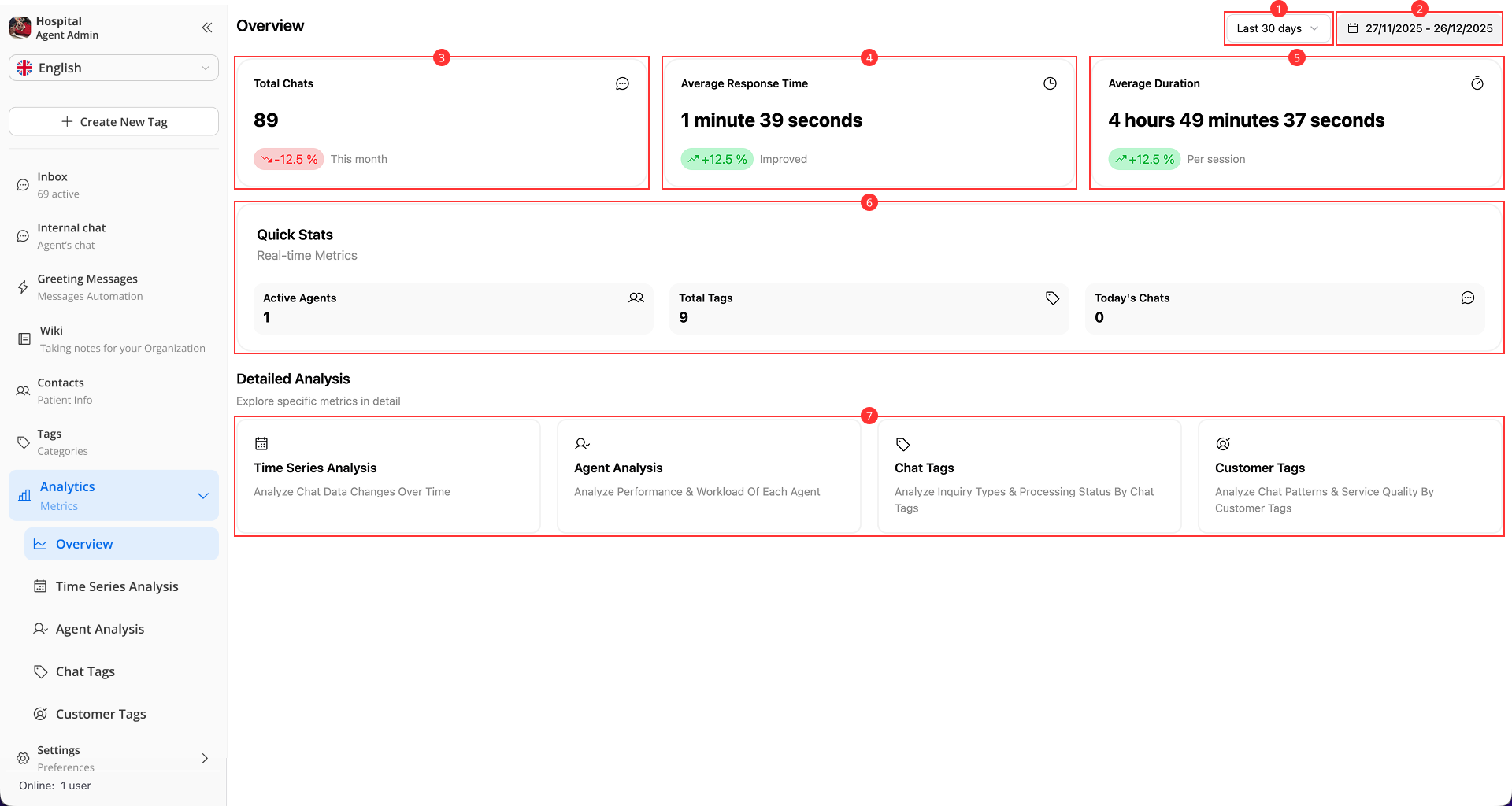
Task: Click the Hospital avatar logo
Action: tap(20, 28)
